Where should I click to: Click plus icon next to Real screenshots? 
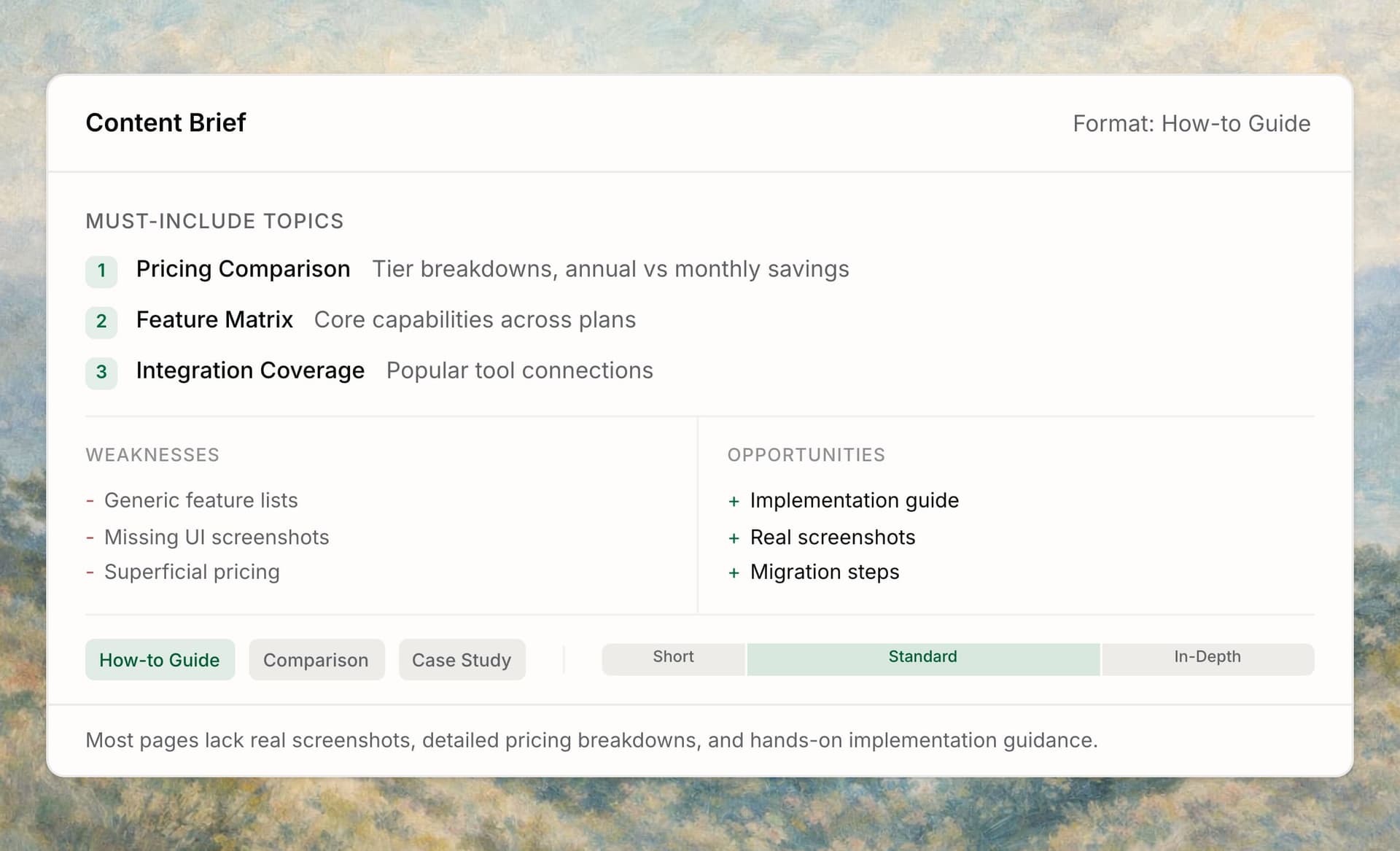(x=734, y=538)
